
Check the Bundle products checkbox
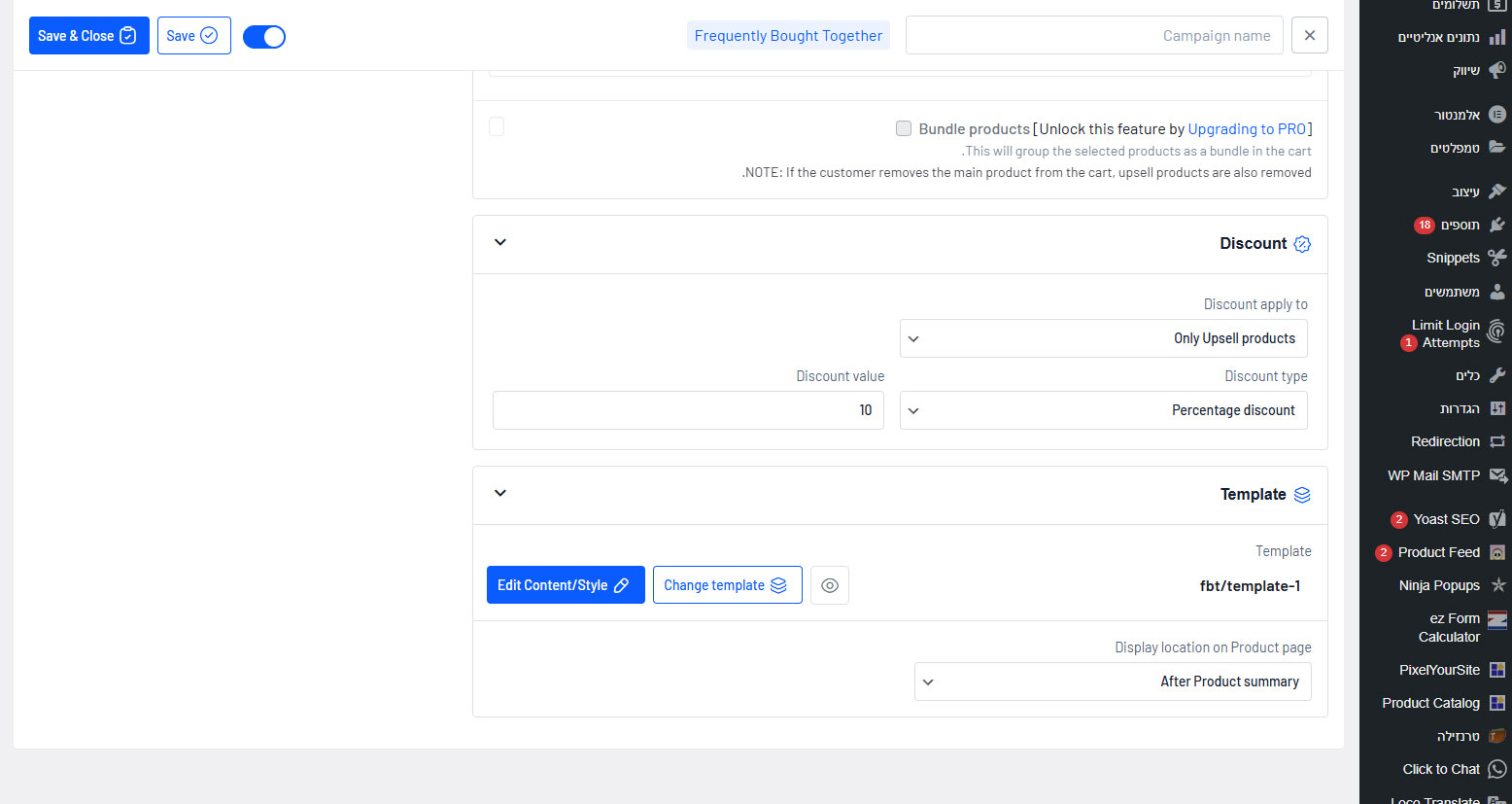pos(904,128)
